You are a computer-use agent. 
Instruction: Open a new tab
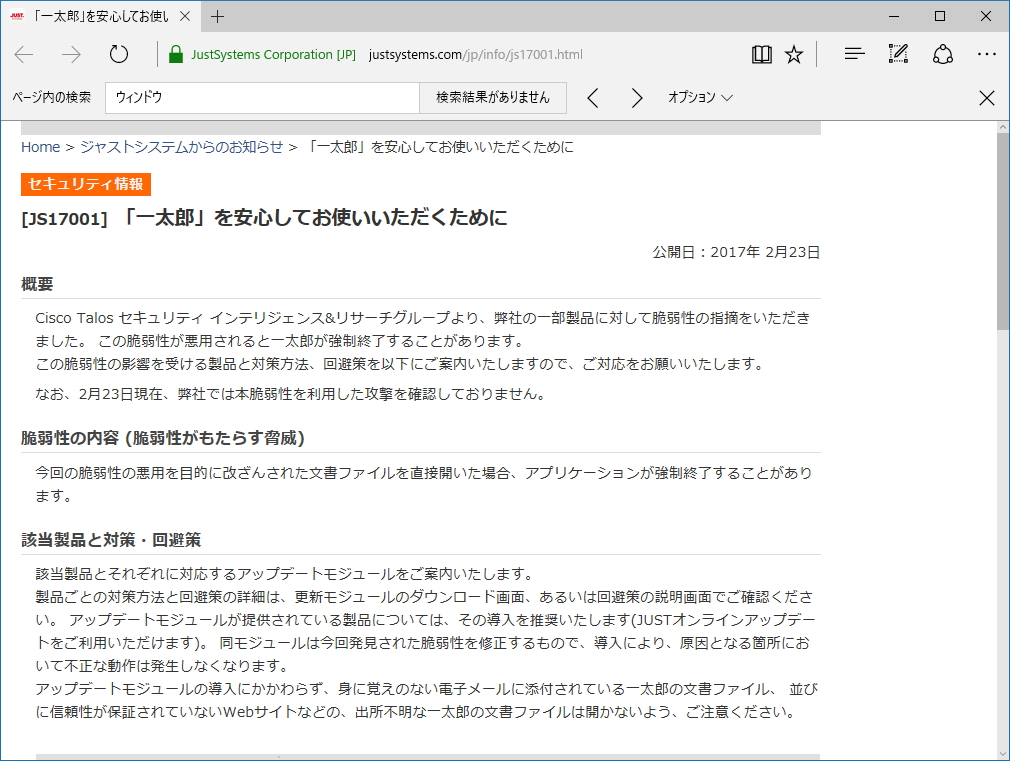click(x=219, y=16)
